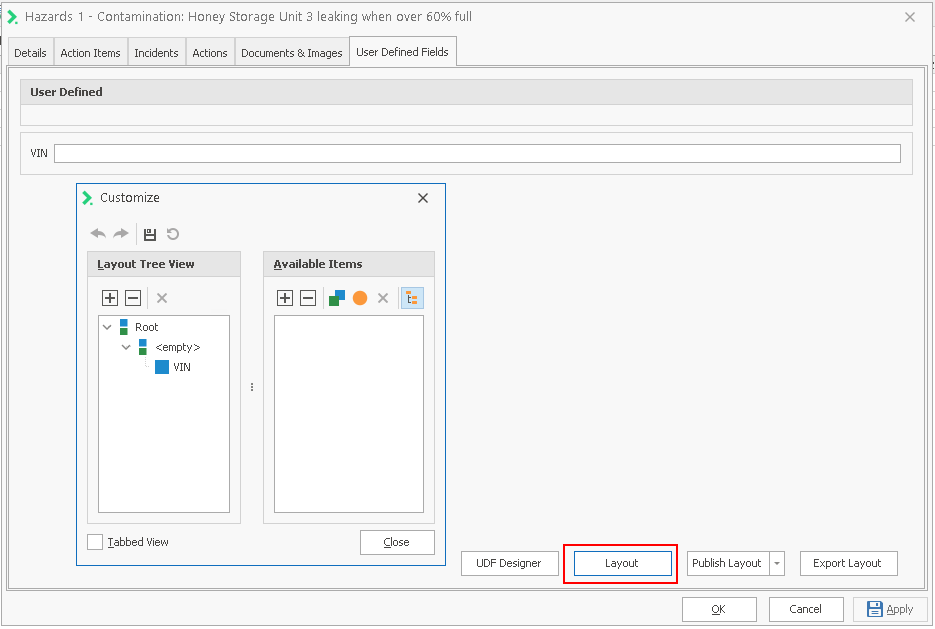Click the UDF Designer button

click(x=509, y=563)
